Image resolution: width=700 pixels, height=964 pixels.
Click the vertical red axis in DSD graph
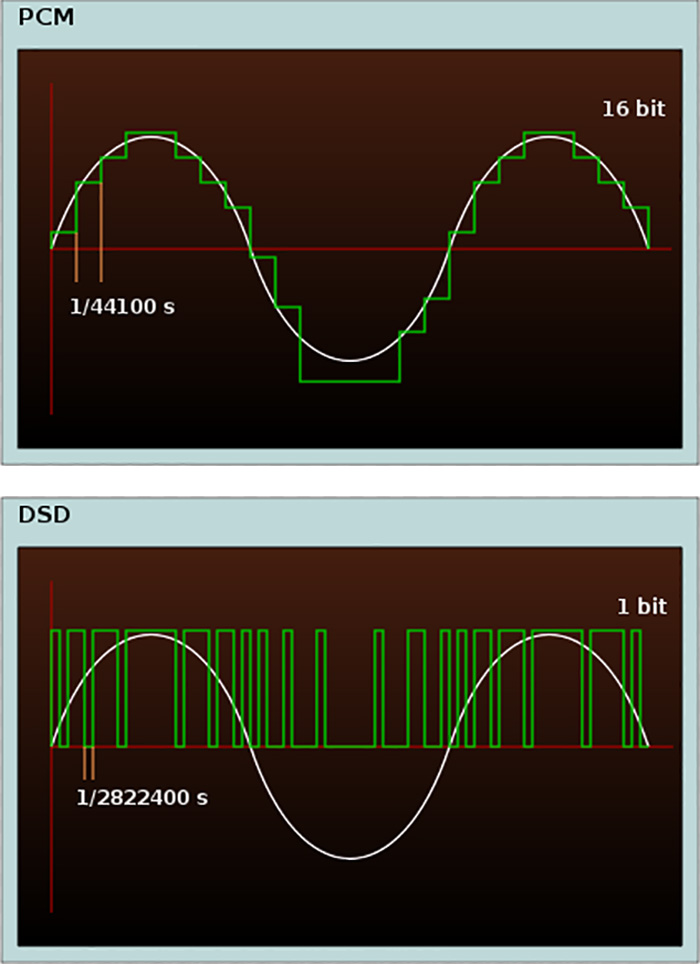(51, 850)
